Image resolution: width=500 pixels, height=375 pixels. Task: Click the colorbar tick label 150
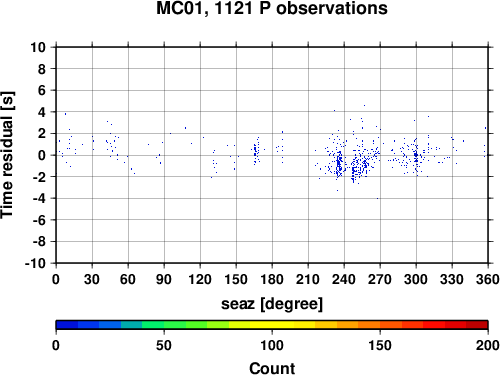click(380, 345)
